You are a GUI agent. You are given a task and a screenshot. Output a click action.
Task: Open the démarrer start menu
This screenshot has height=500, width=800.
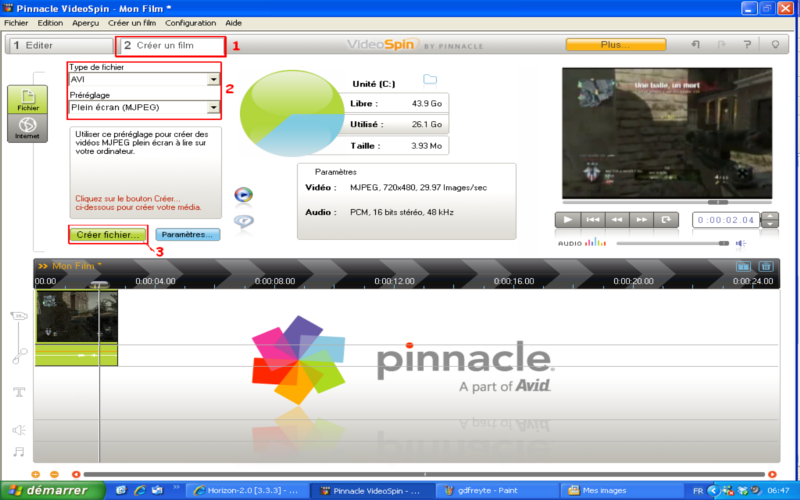(53, 490)
